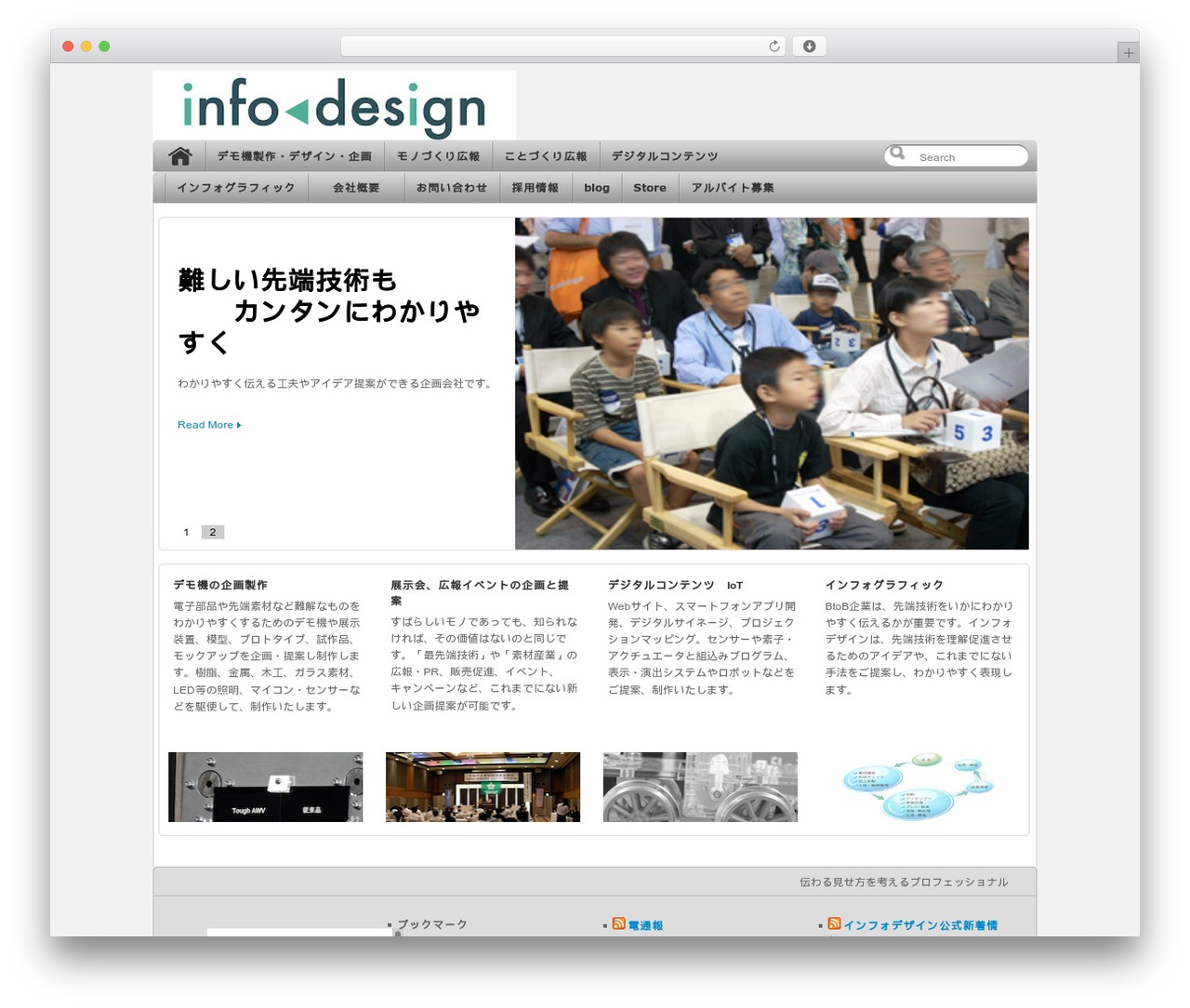Open ことづくり広報 menu item
Screen dimensions: 1190x1008
546,156
